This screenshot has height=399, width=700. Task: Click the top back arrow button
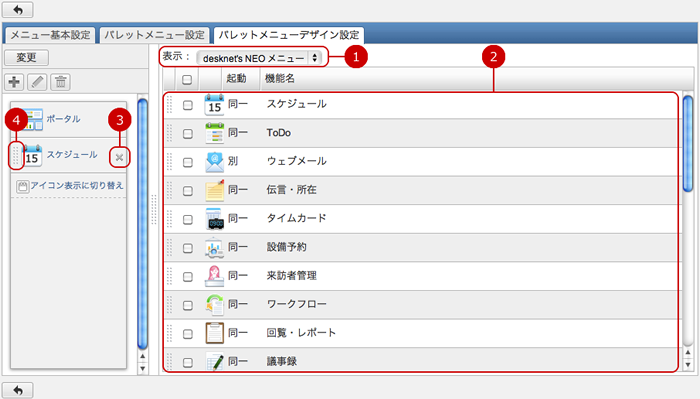point(17,9)
